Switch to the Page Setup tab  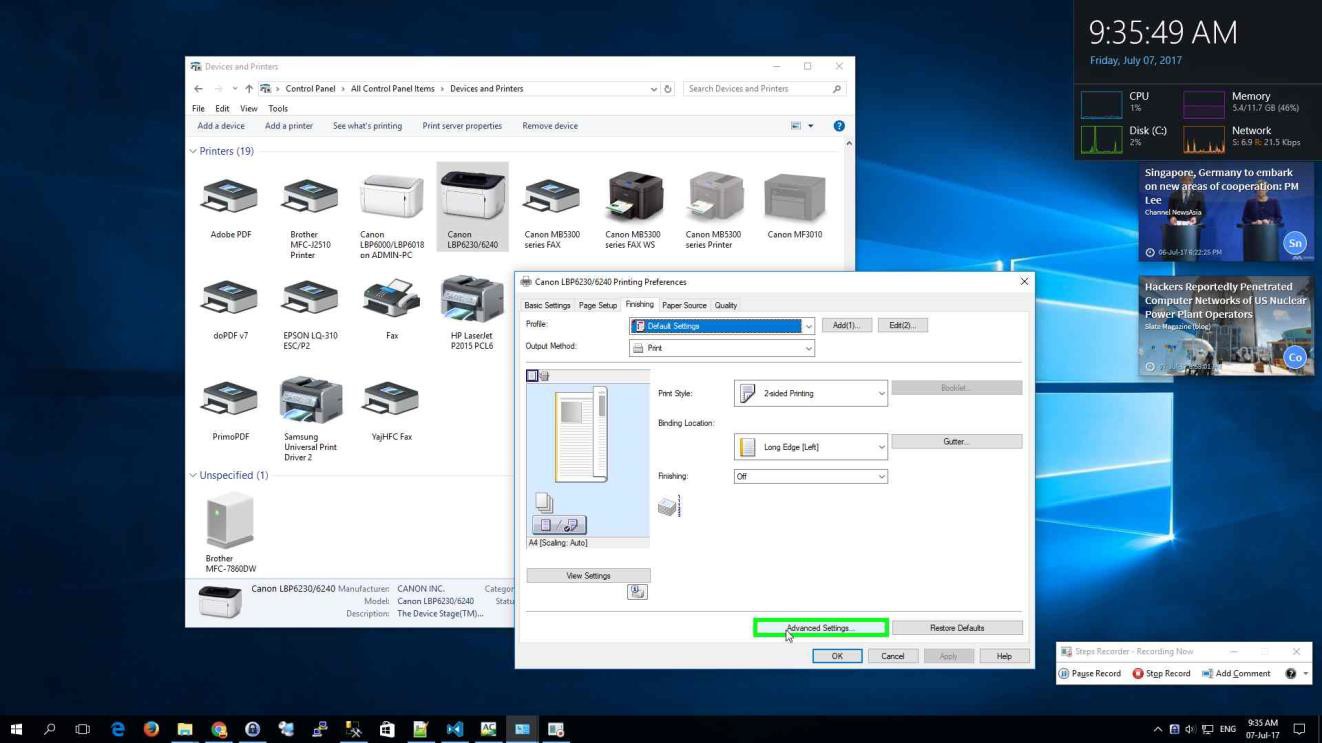(x=598, y=305)
